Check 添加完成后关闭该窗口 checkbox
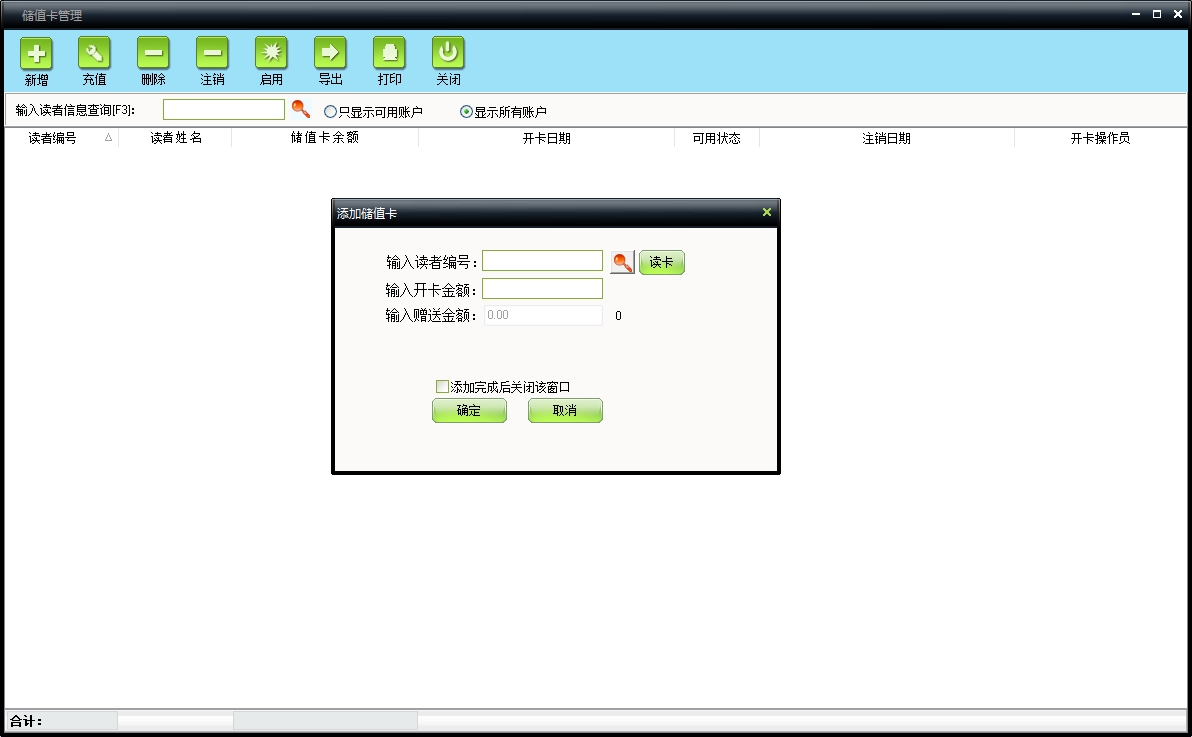The width and height of the screenshot is (1192, 737). pos(442,387)
